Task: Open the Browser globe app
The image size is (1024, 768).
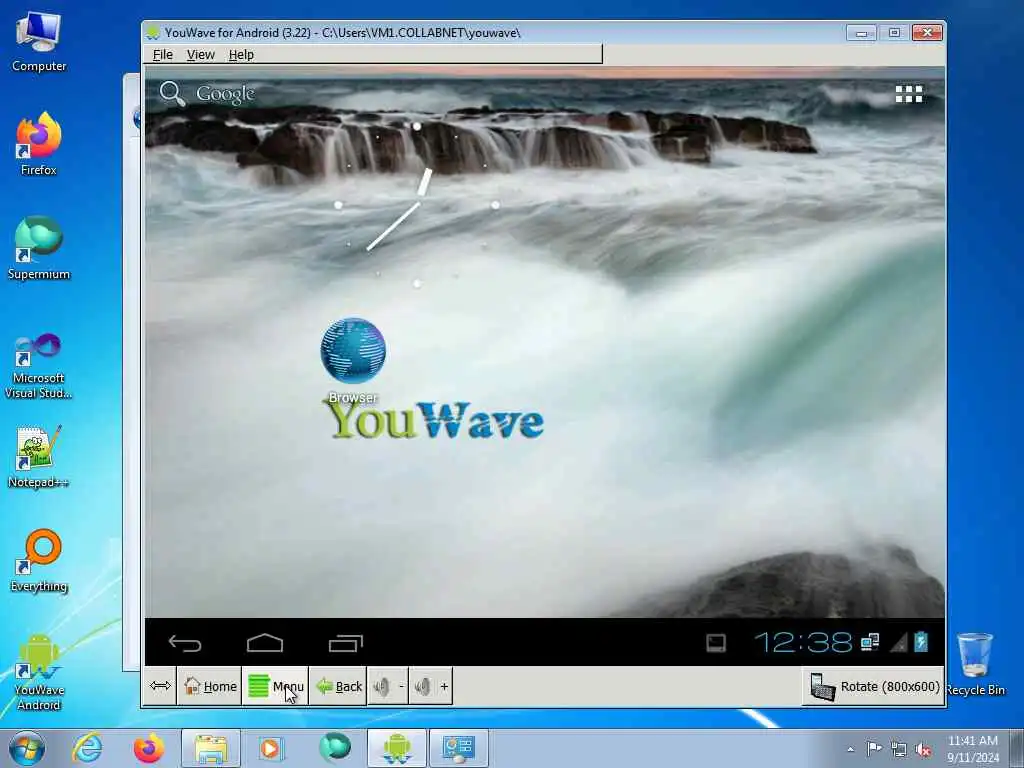Action: pos(353,359)
